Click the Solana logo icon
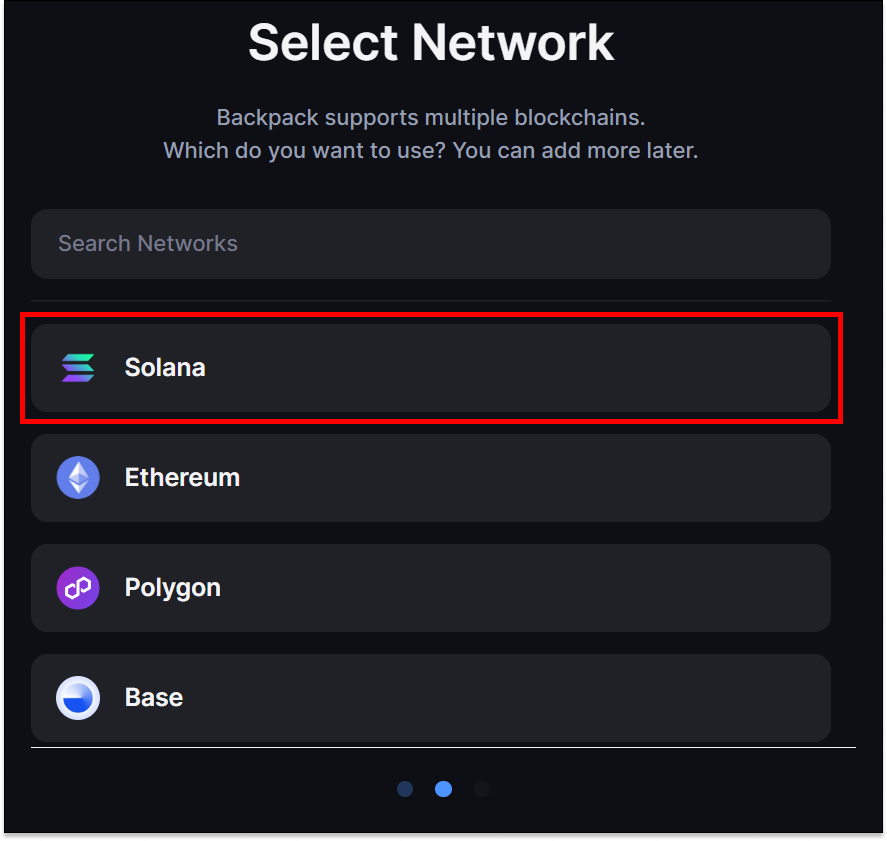 click(x=78, y=367)
